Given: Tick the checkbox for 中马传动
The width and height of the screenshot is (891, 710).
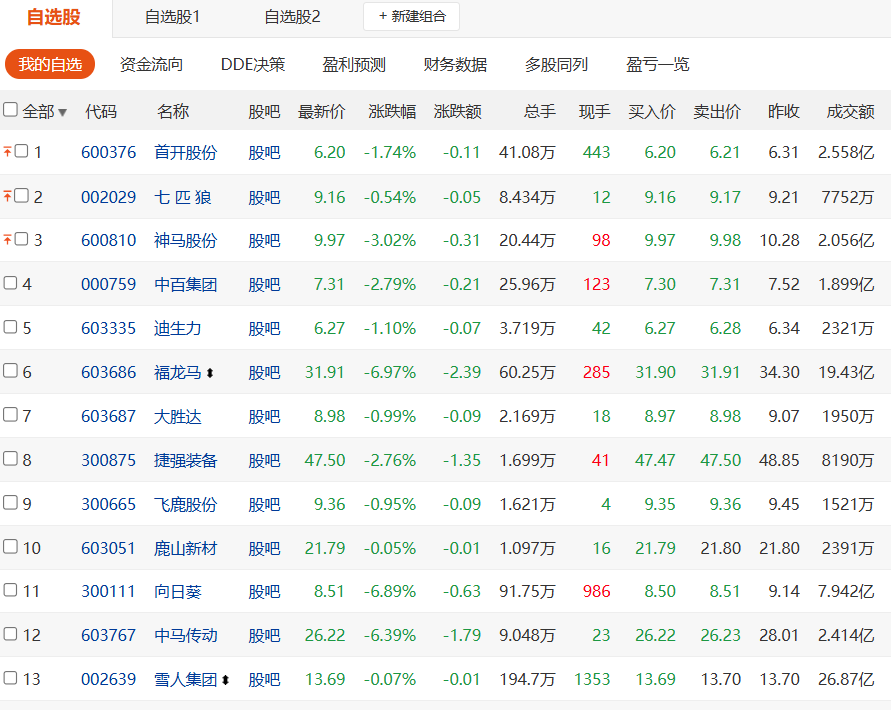Looking at the screenshot, I should 10,634.
